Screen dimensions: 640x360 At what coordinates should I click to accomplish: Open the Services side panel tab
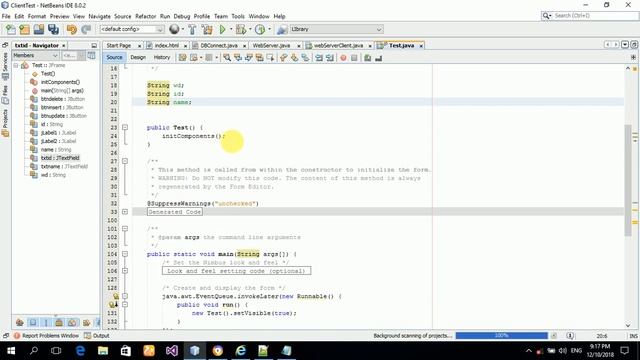[5, 66]
